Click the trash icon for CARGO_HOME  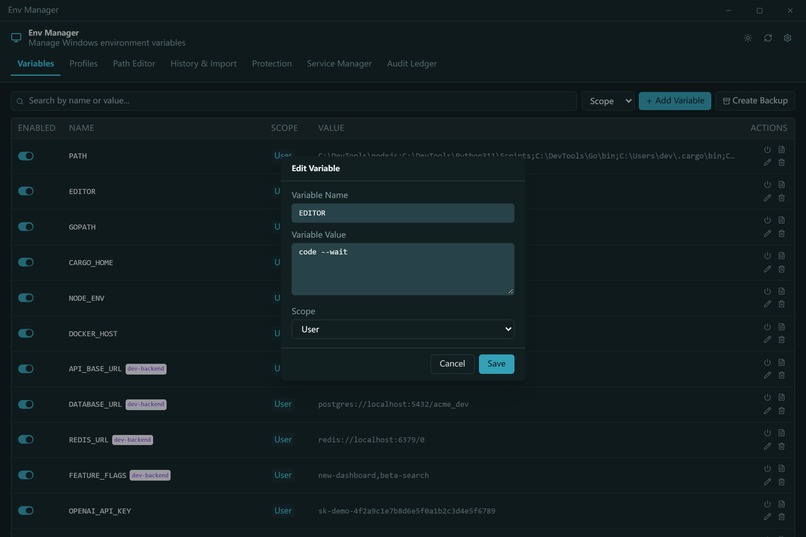[781, 269]
